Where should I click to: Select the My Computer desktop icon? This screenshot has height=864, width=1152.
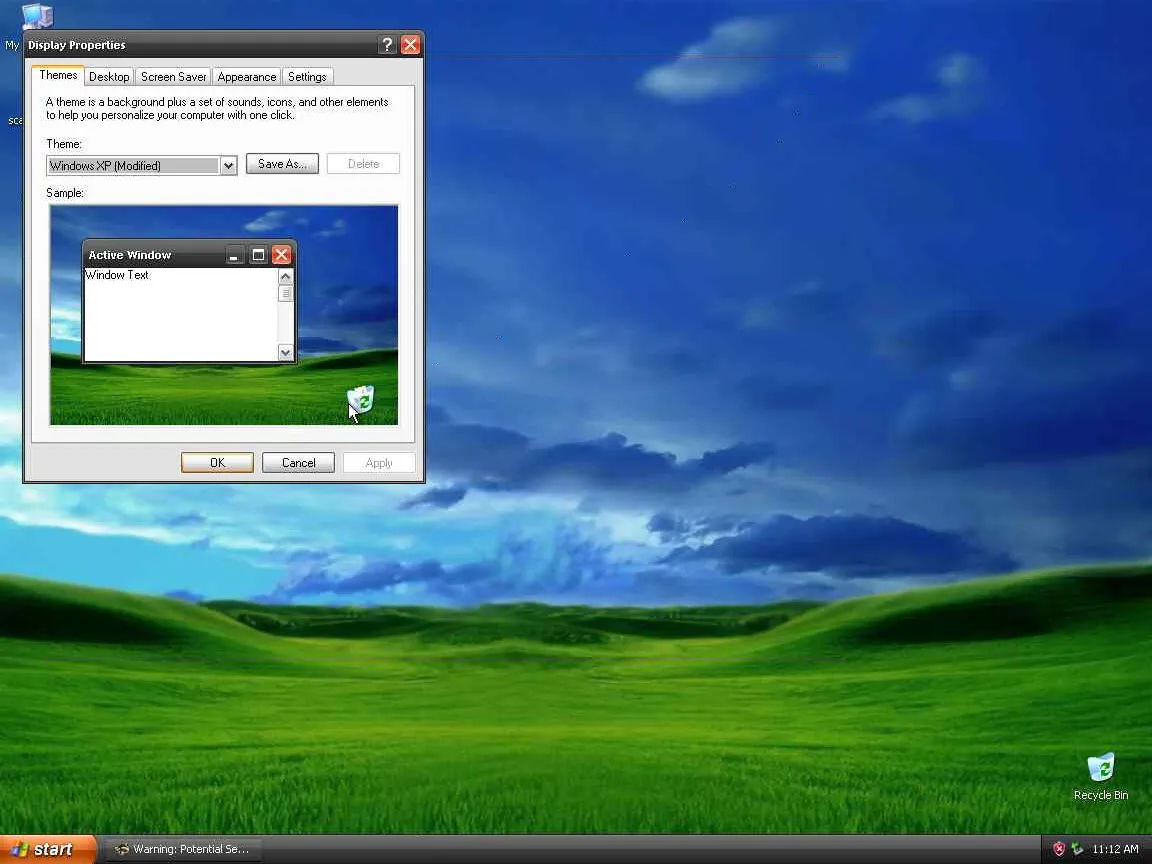pos(37,16)
